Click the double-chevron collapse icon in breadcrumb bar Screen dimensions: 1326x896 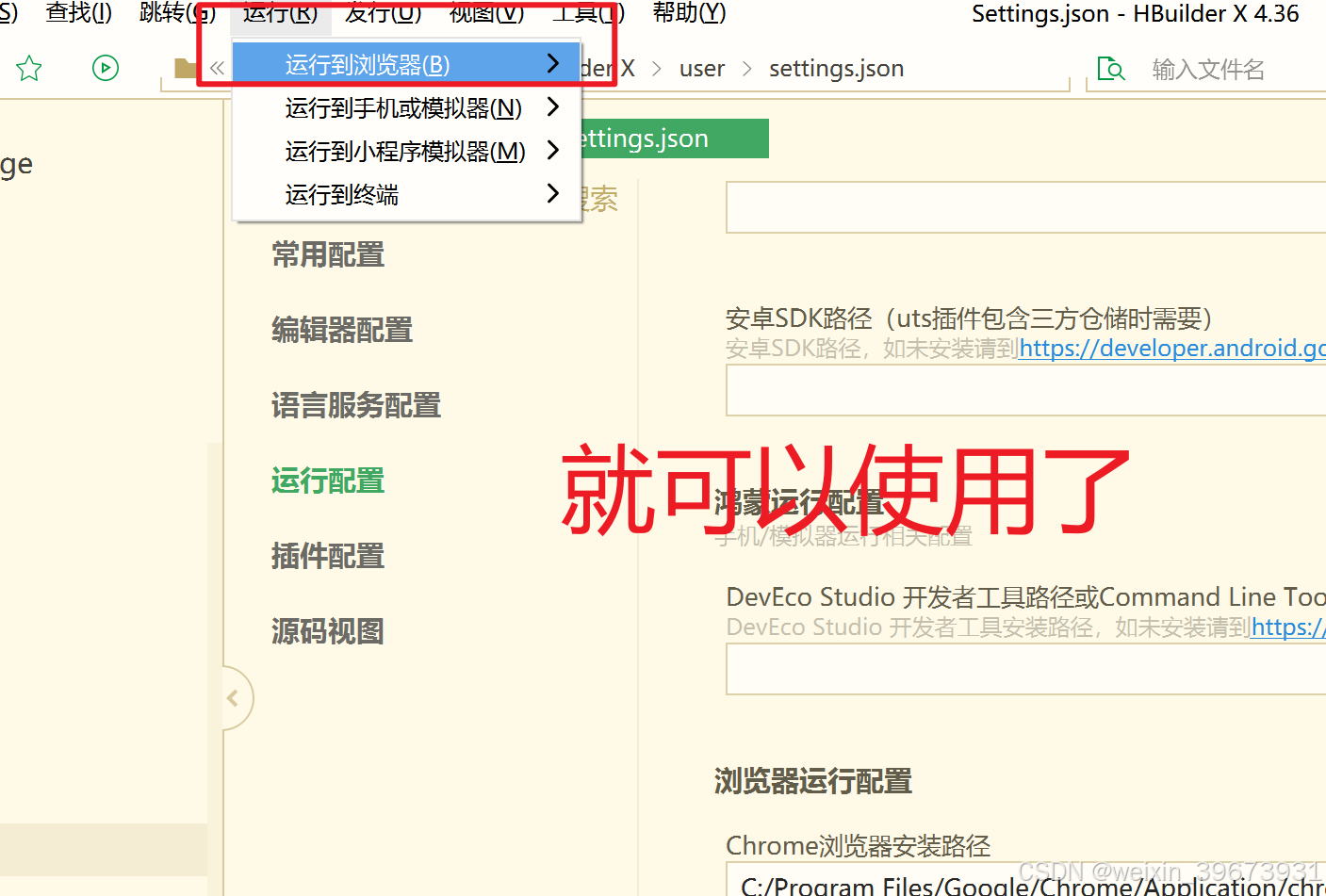click(217, 67)
